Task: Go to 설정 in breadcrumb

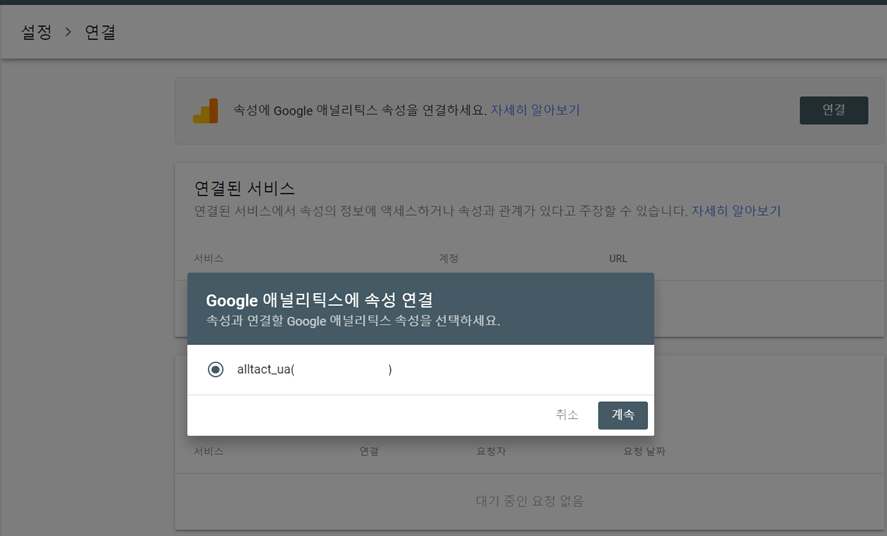Action: [x=36, y=32]
